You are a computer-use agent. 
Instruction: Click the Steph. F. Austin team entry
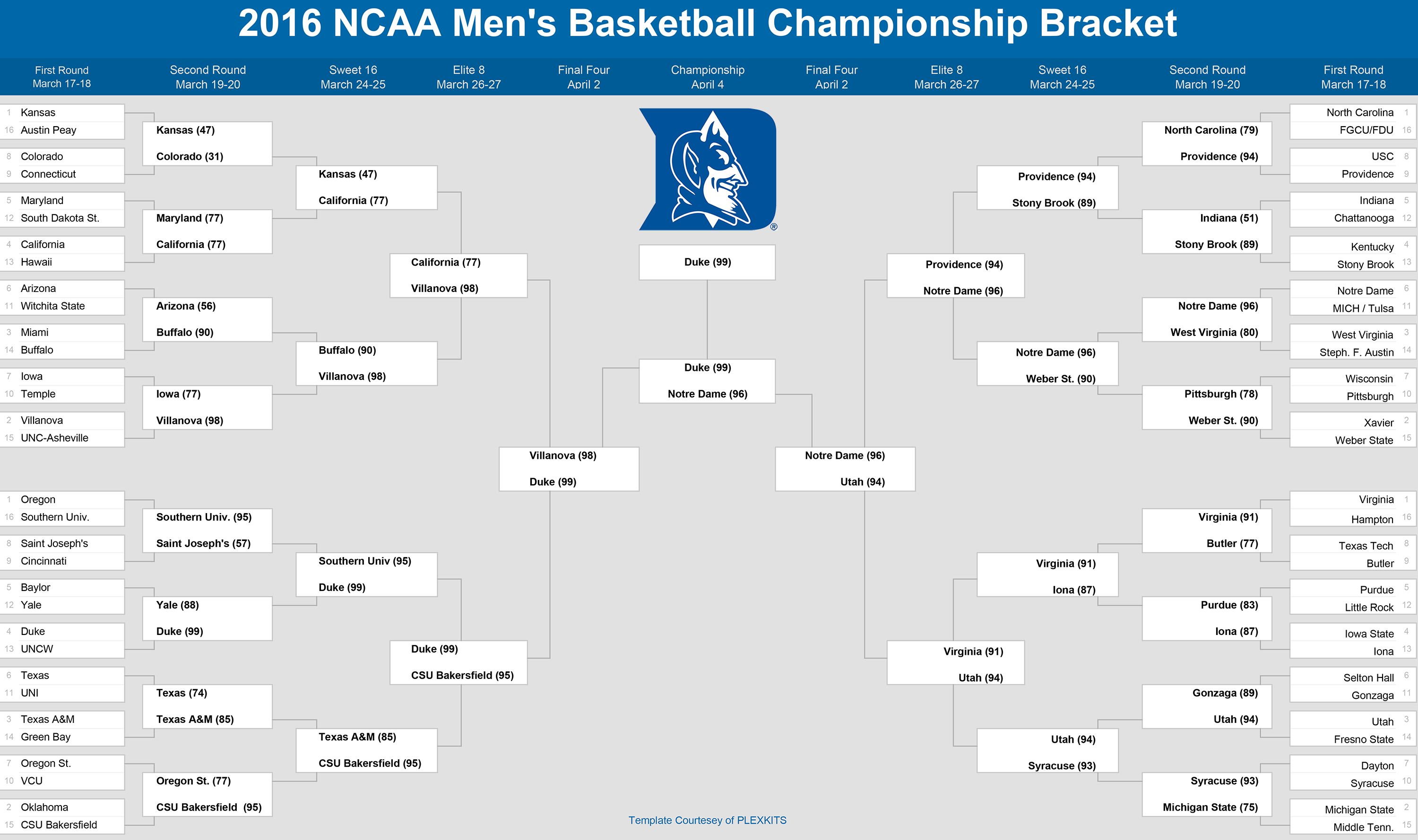coord(1356,352)
